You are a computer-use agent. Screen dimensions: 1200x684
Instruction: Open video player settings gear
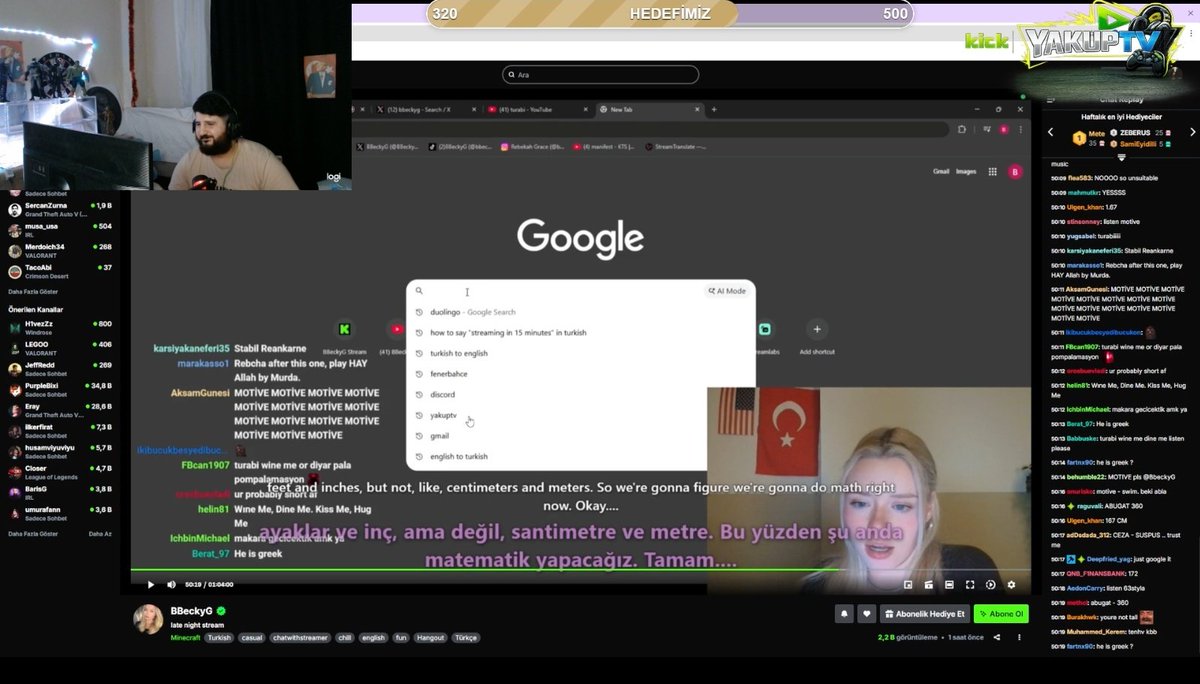point(1011,584)
